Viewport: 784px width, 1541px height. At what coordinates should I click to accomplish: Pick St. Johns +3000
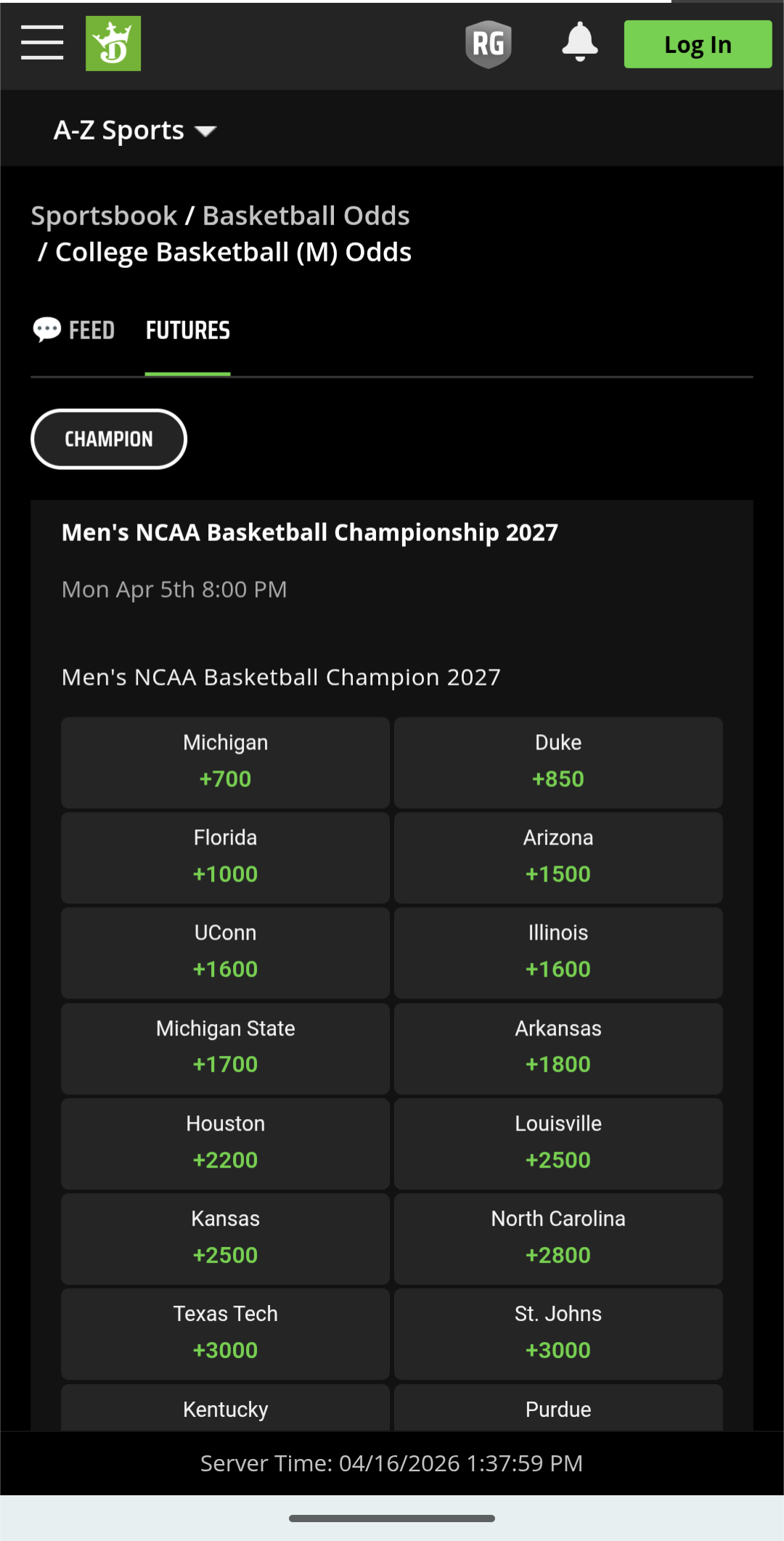(558, 1333)
